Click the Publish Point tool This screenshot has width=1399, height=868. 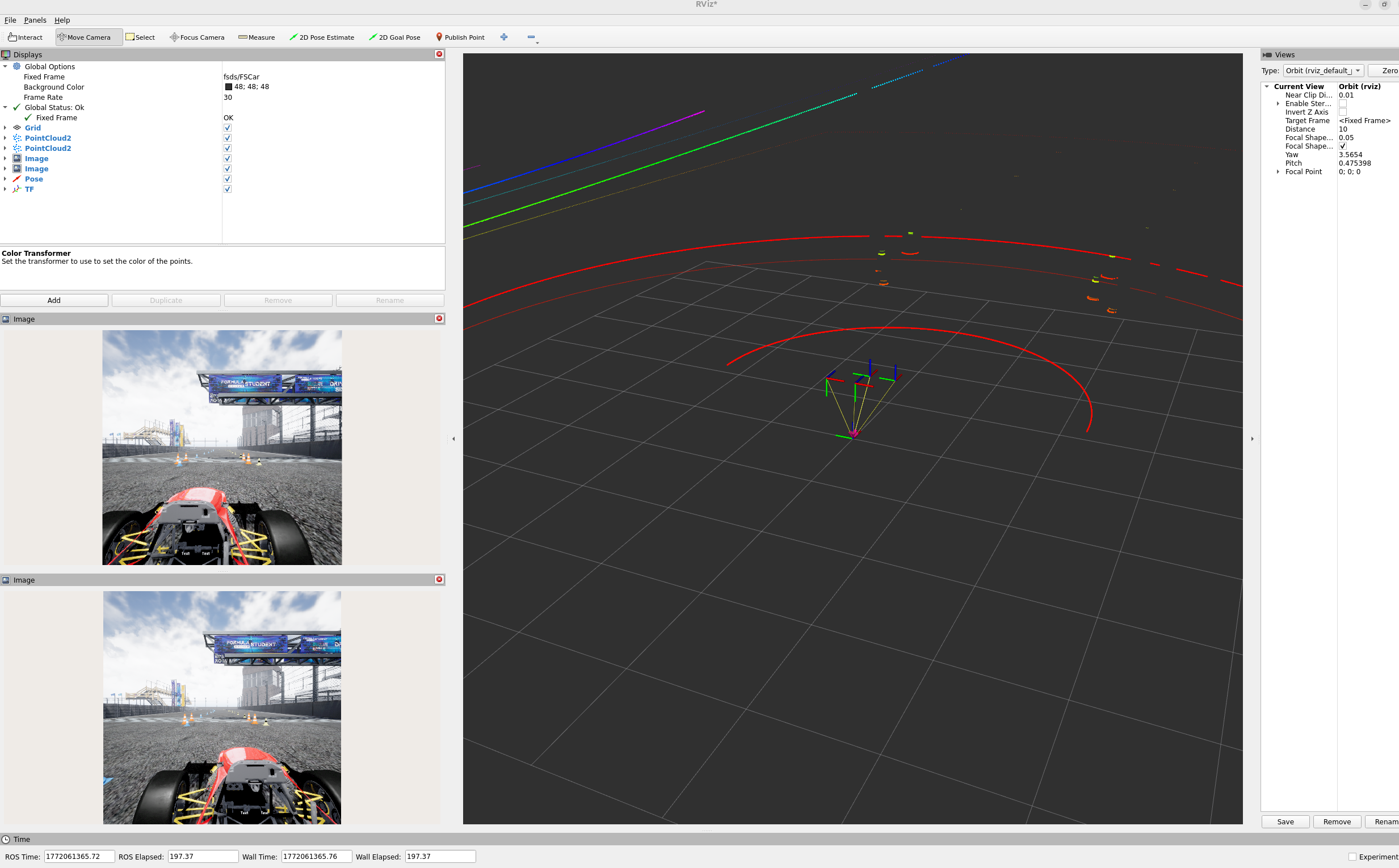460,37
